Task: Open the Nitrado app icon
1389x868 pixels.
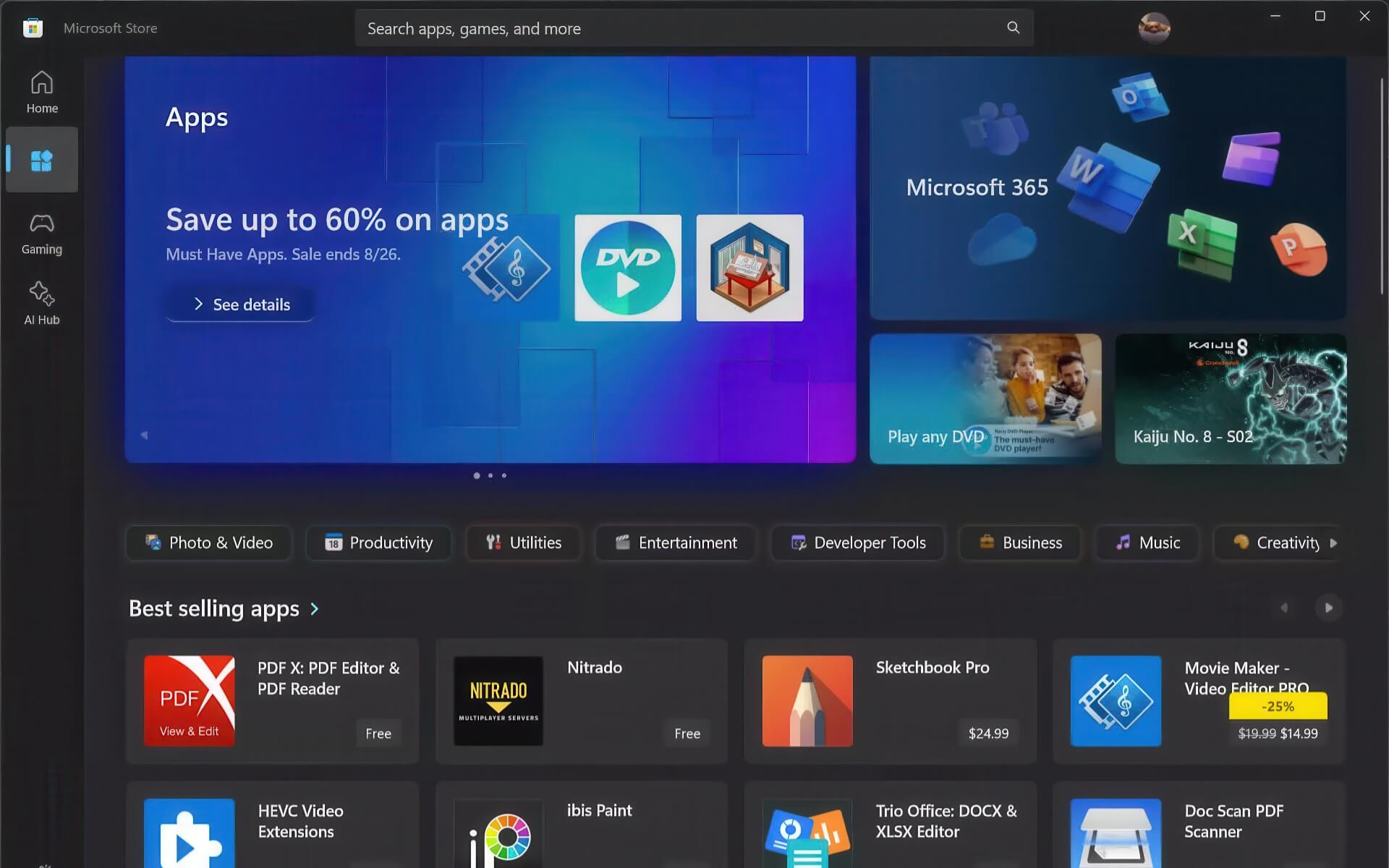Action: (498, 701)
